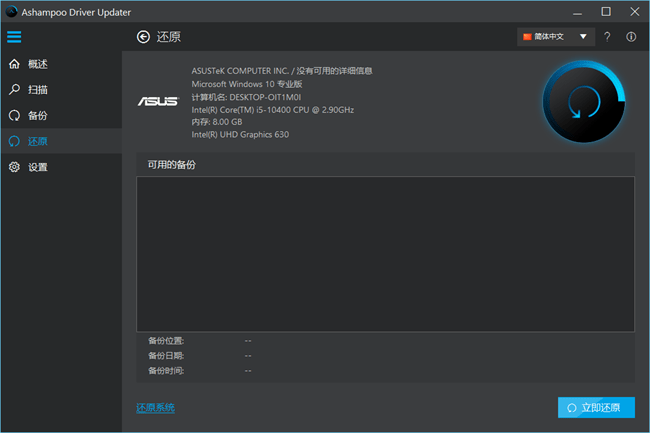Click the language dropdown's down arrow
Screen dimensions: 650x433
[x=584, y=37]
